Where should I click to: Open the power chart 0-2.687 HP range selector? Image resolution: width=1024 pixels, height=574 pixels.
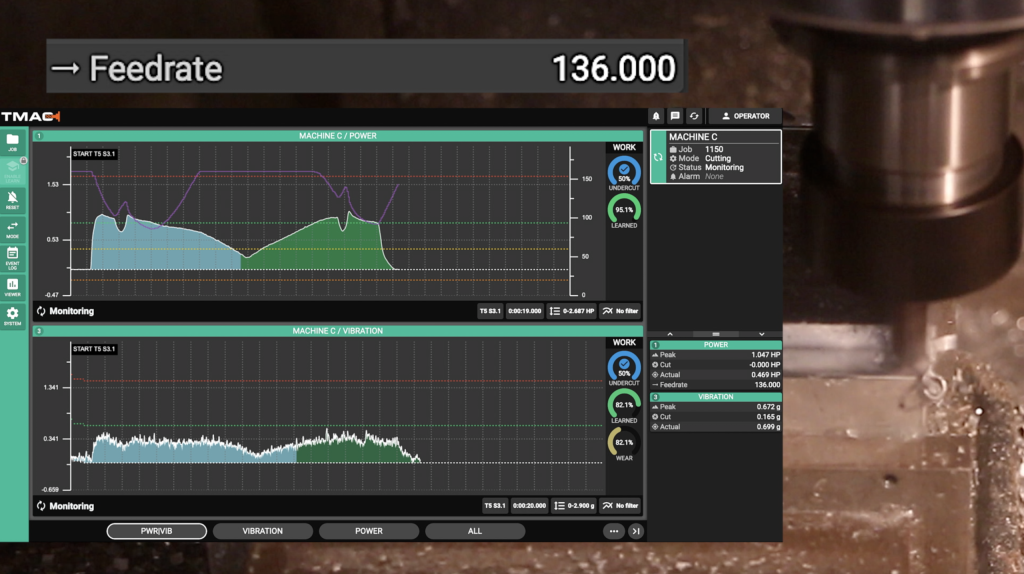click(572, 311)
